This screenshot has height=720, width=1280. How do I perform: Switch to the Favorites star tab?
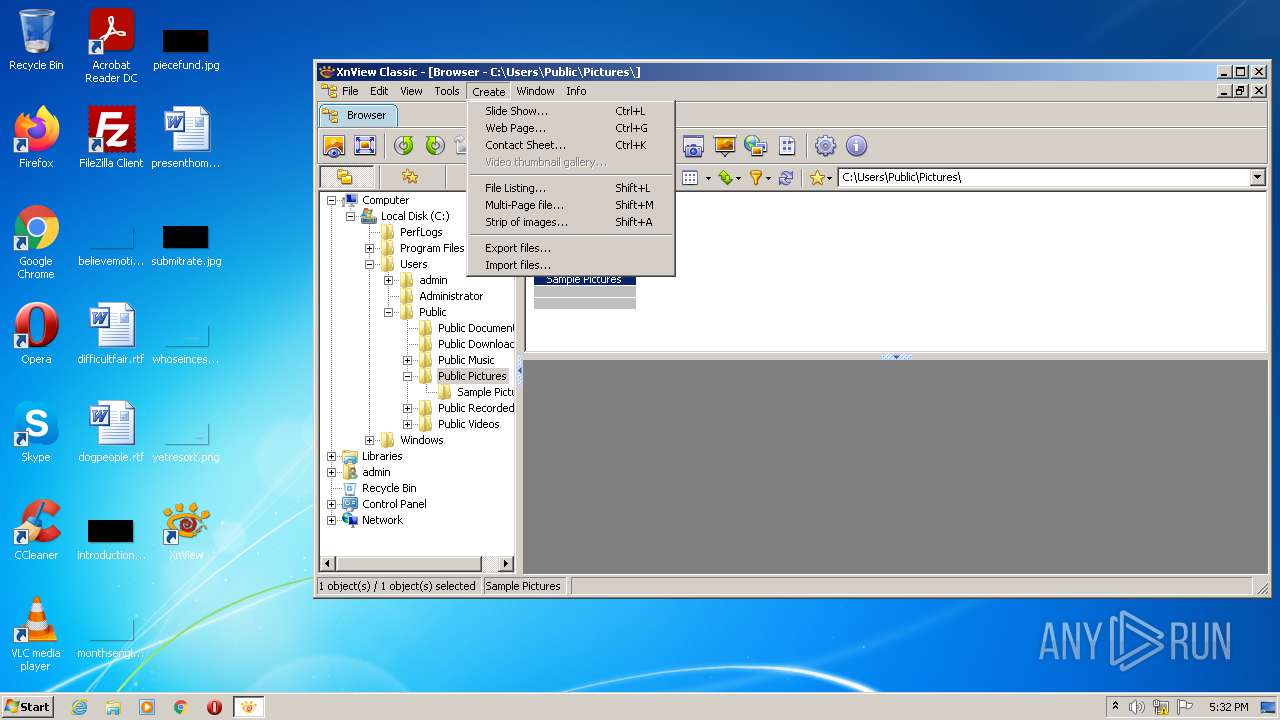(410, 177)
